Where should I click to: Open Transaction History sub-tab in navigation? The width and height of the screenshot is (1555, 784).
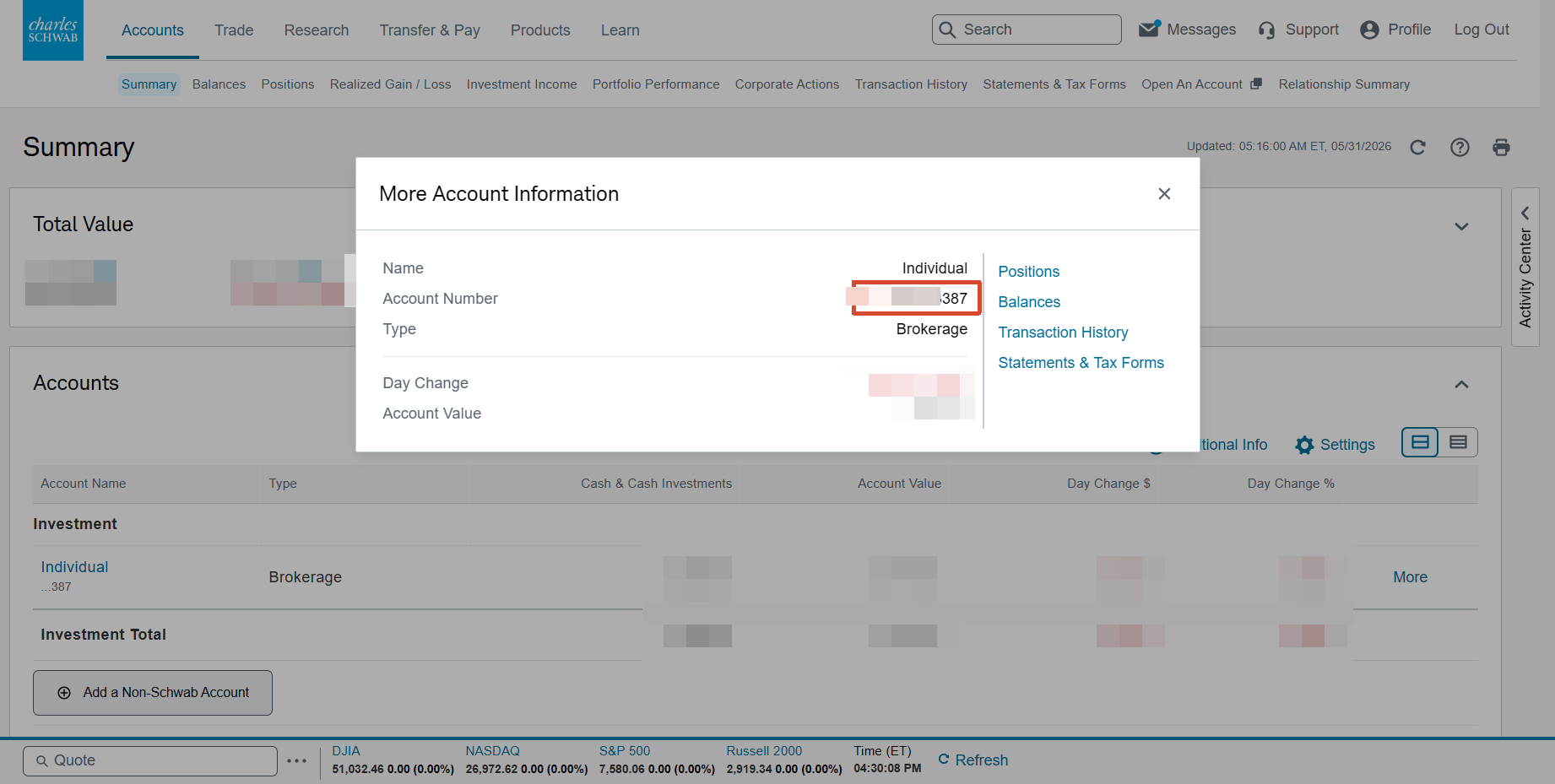click(911, 84)
